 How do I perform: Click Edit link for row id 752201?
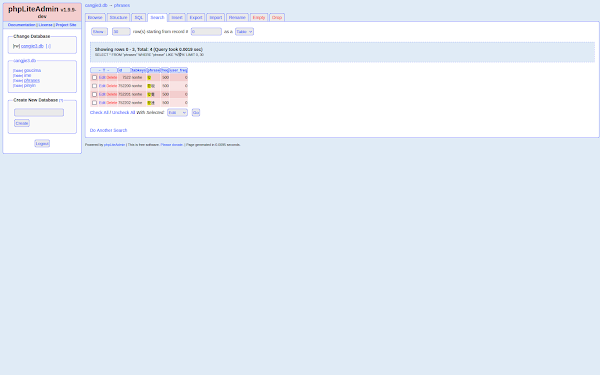102,95
